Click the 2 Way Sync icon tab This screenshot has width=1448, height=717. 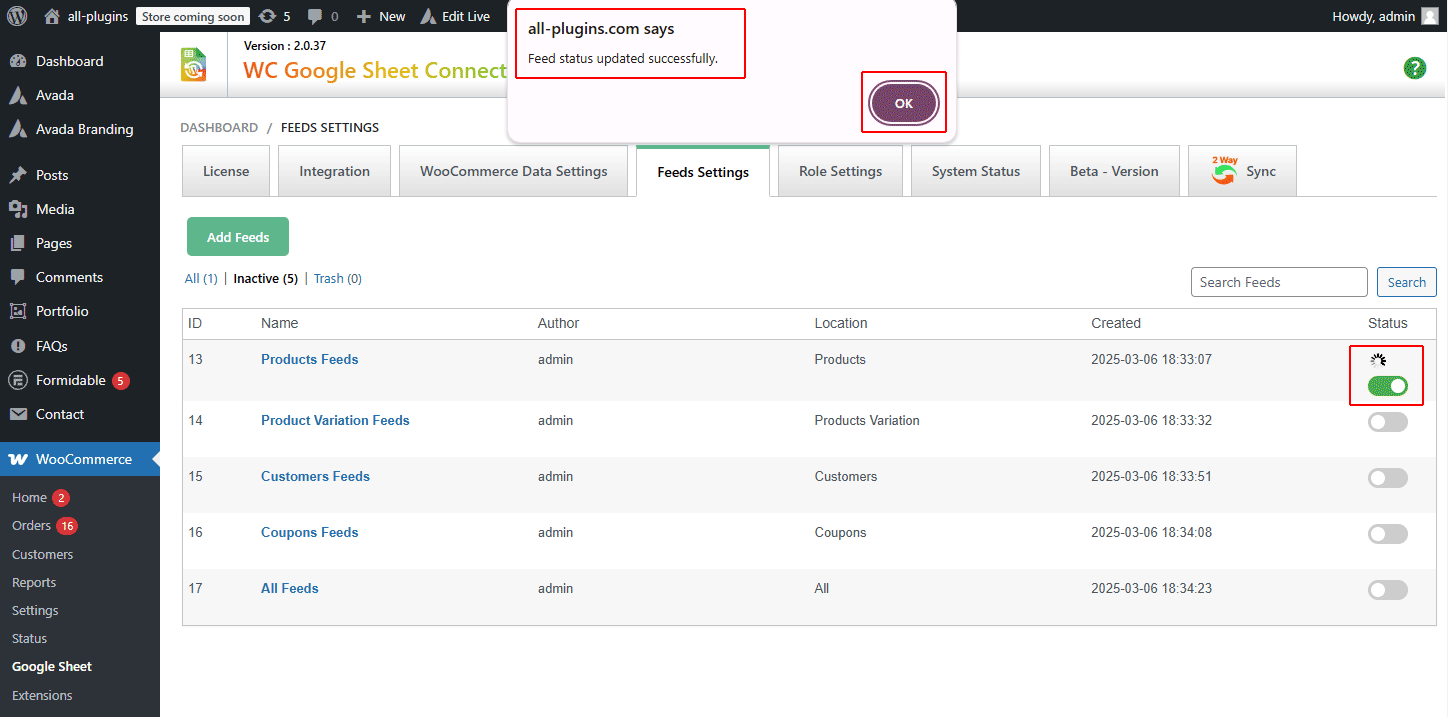click(1242, 170)
